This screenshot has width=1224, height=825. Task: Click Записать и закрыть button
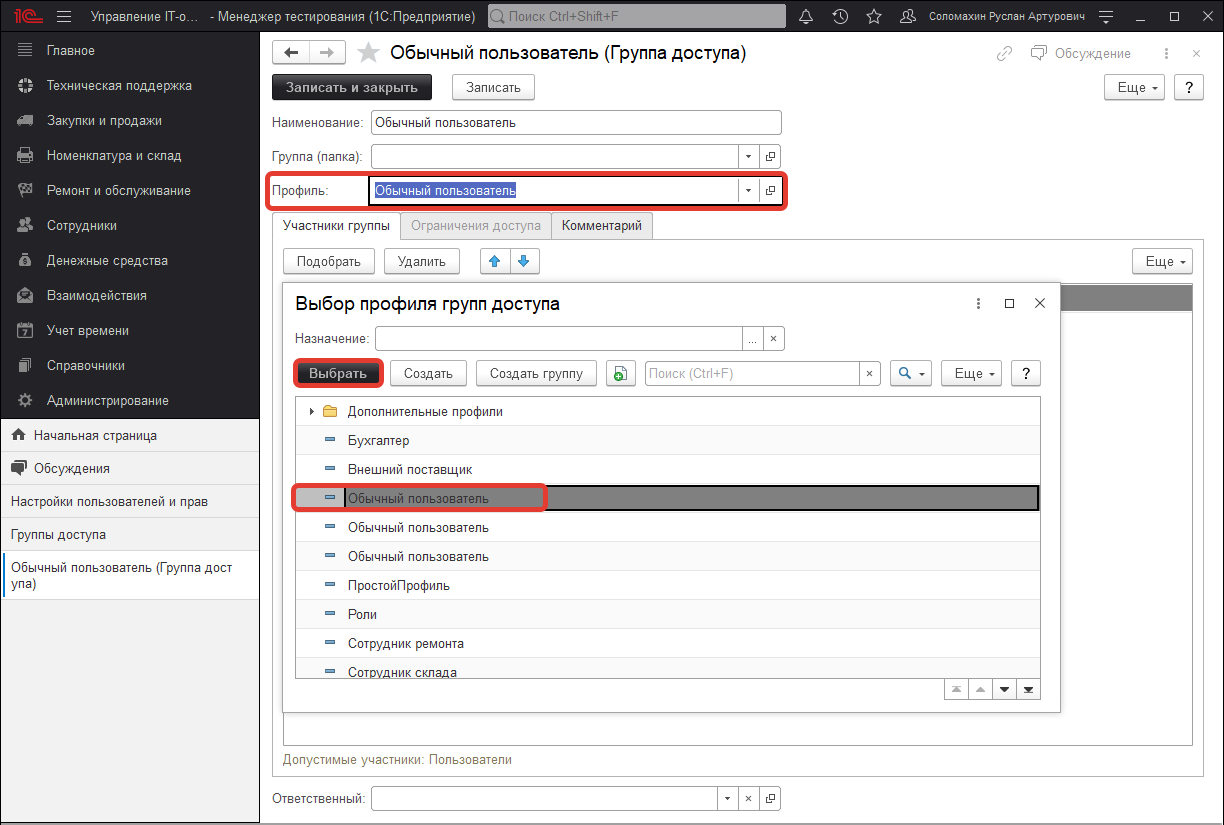351,87
